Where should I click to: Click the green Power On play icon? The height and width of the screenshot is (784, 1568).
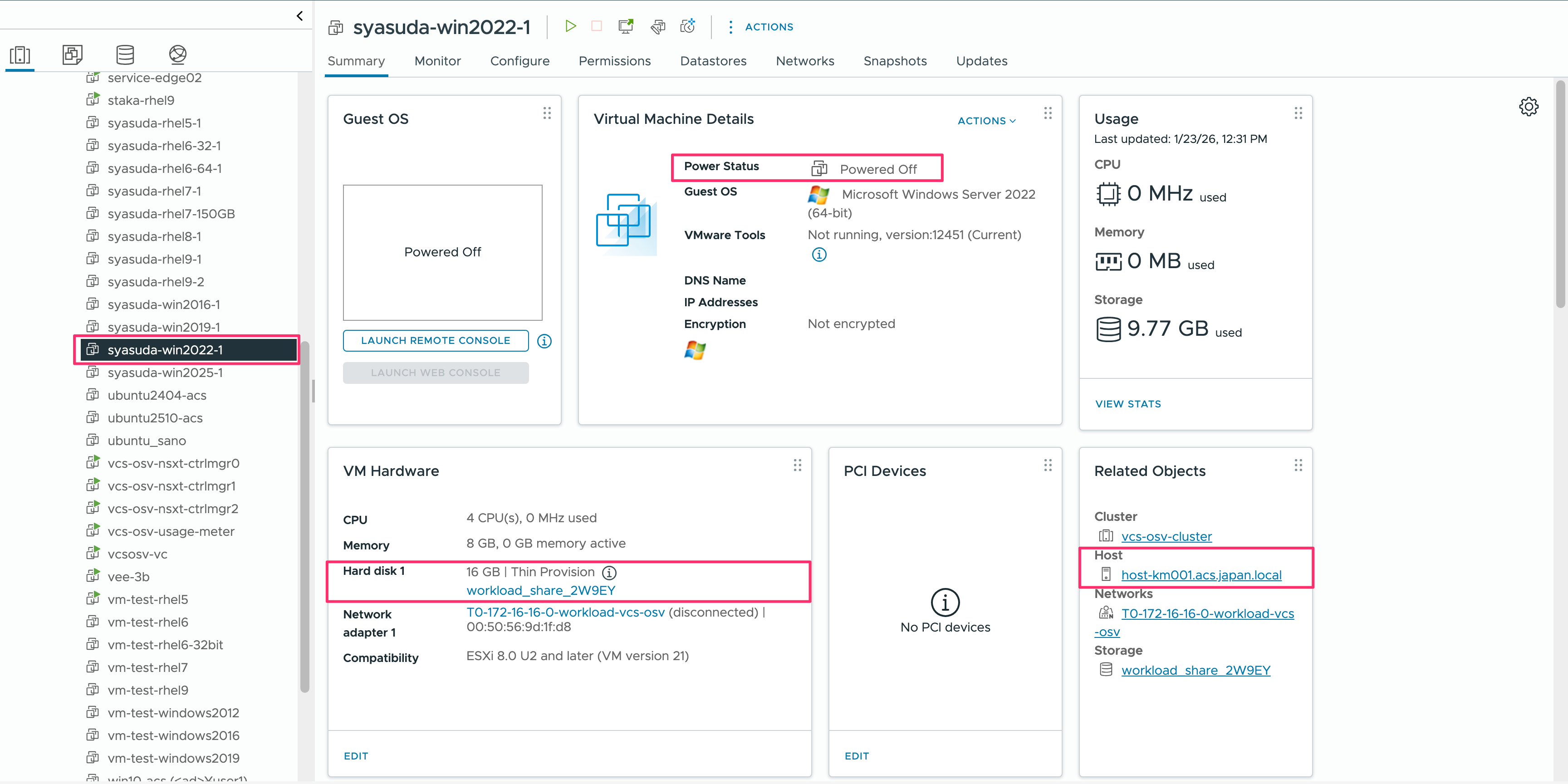click(570, 26)
